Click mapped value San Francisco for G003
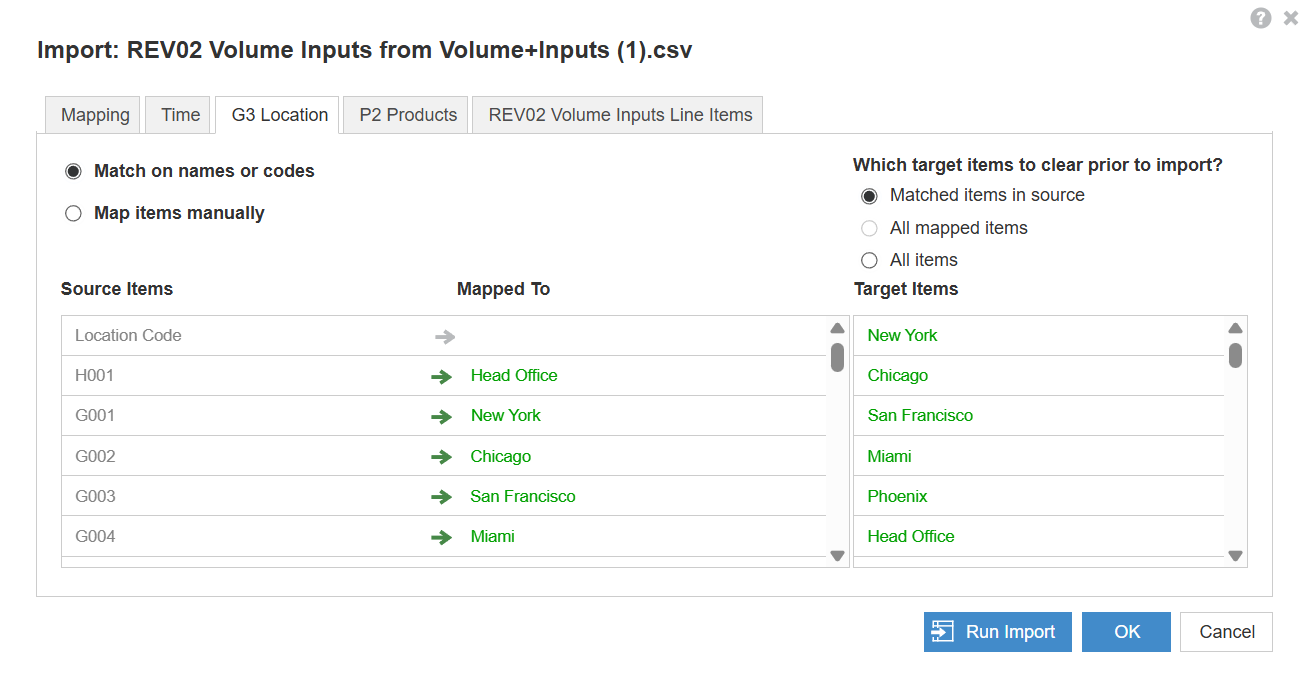Screen dimensions: 1306x693 pos(523,497)
